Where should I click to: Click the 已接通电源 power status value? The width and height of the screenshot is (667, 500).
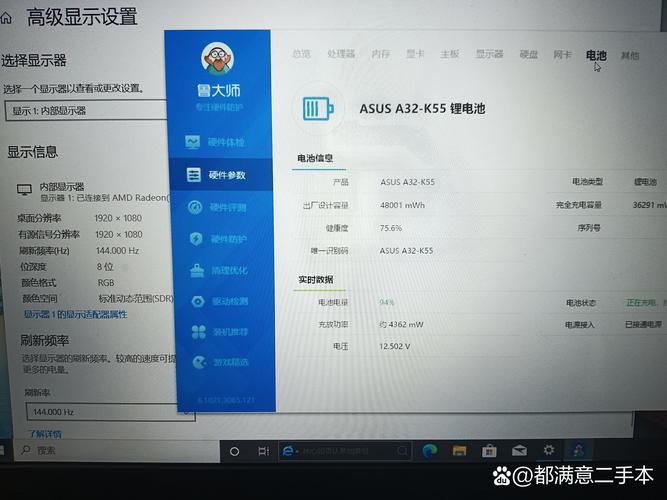click(643, 325)
